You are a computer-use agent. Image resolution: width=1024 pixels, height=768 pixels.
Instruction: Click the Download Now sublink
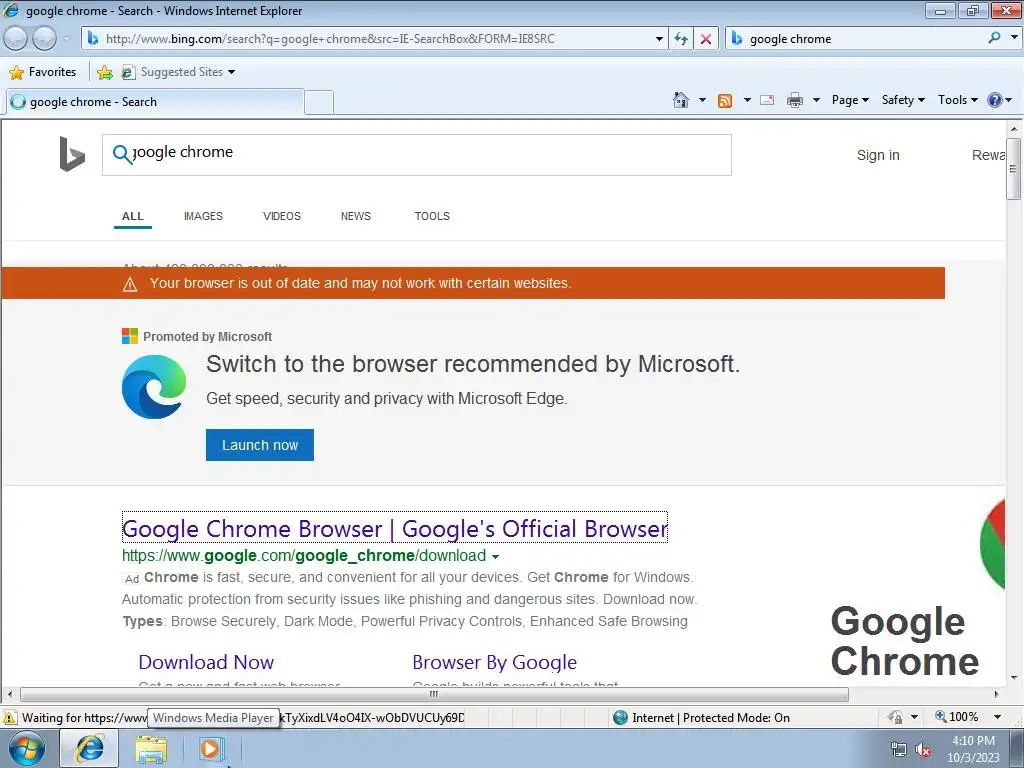pyautogui.click(x=206, y=662)
